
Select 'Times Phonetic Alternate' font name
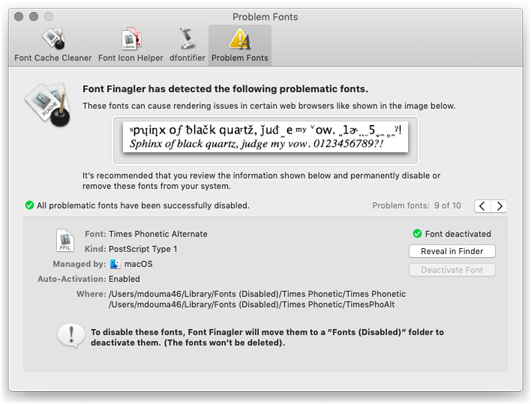click(158, 234)
